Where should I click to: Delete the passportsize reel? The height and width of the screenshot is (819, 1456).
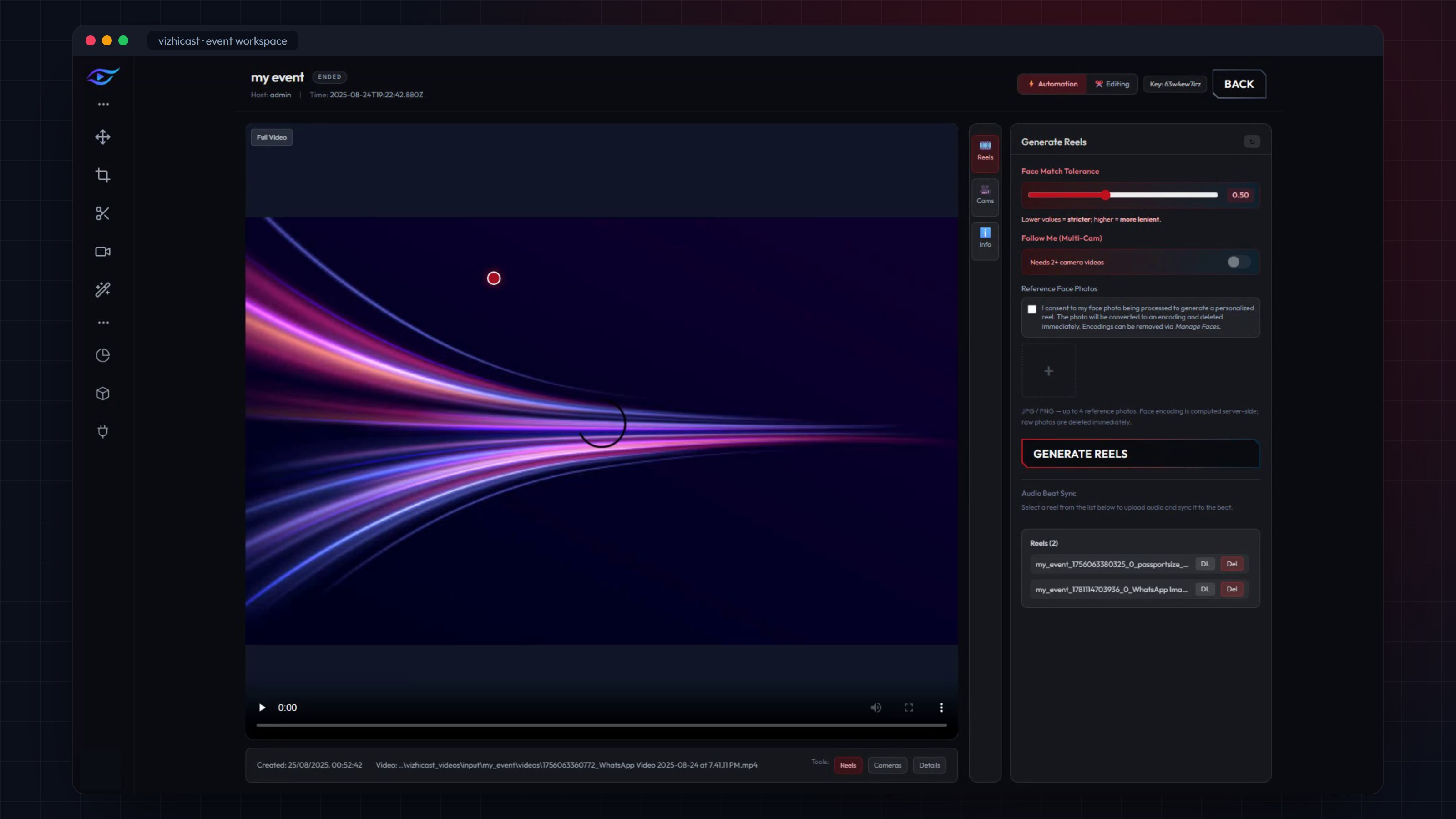pyautogui.click(x=1232, y=564)
